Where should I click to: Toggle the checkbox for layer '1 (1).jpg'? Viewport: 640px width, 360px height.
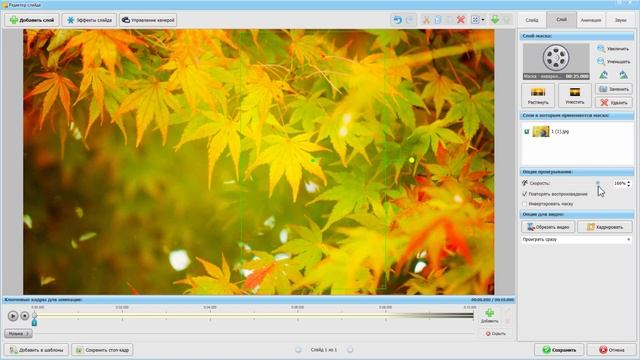click(x=527, y=131)
